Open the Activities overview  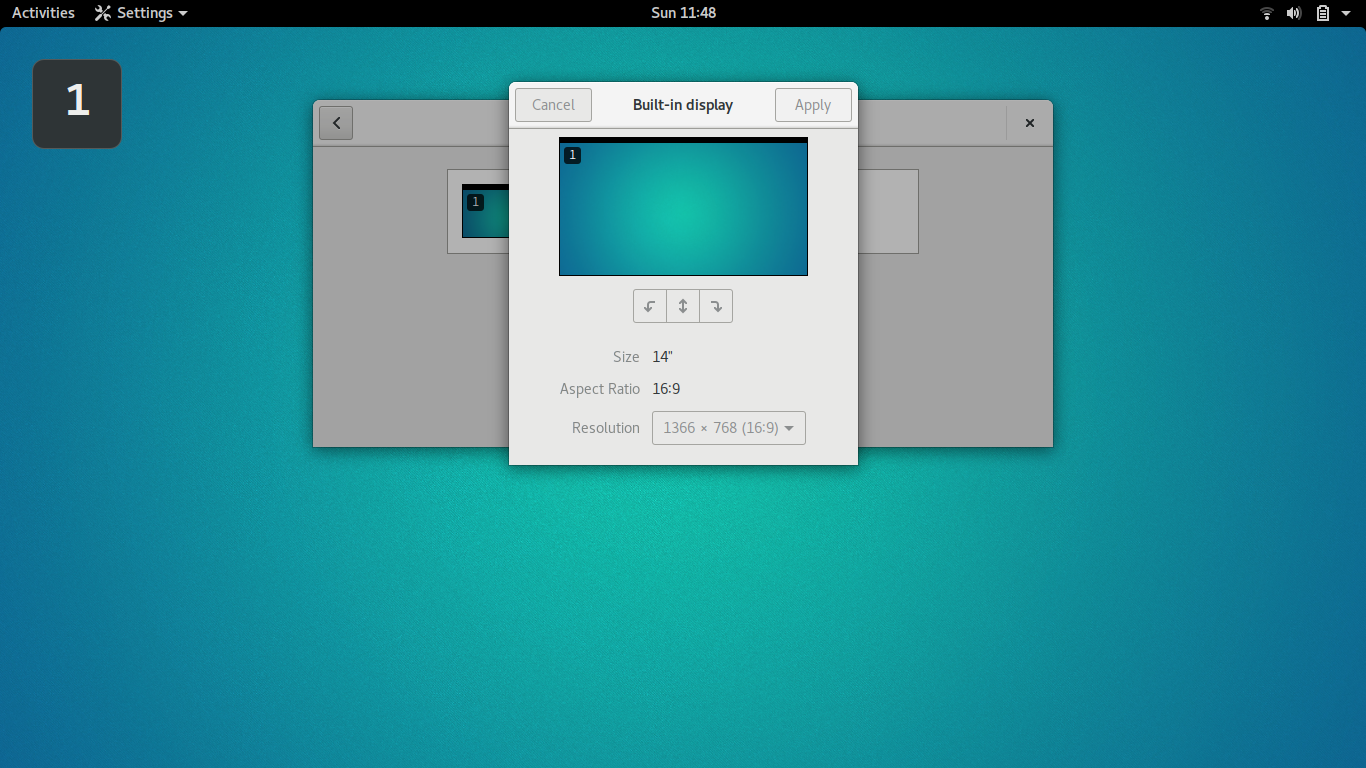pos(43,13)
